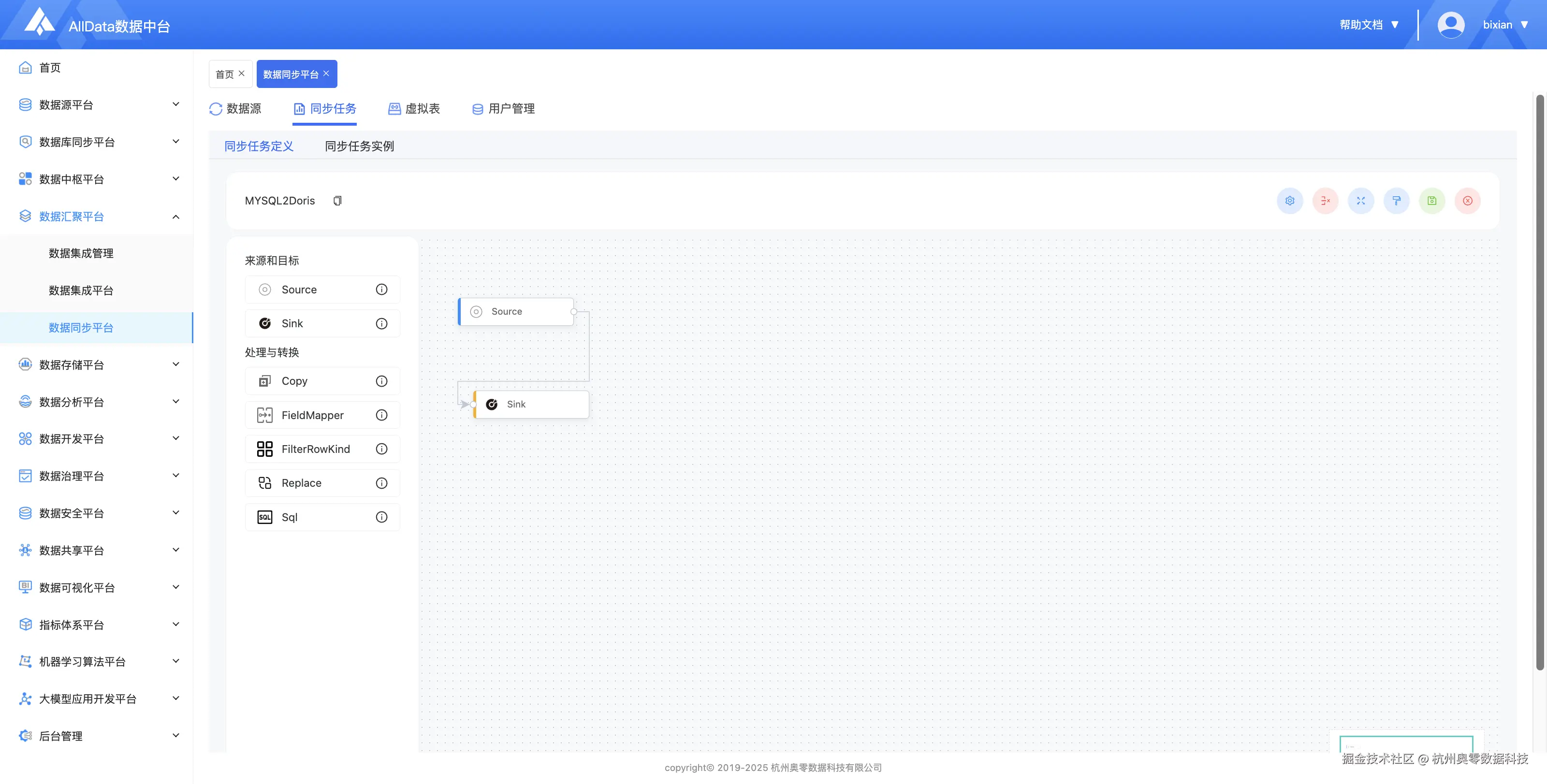
Task: Click the fit-to-screen arrows icon
Action: click(x=1360, y=201)
